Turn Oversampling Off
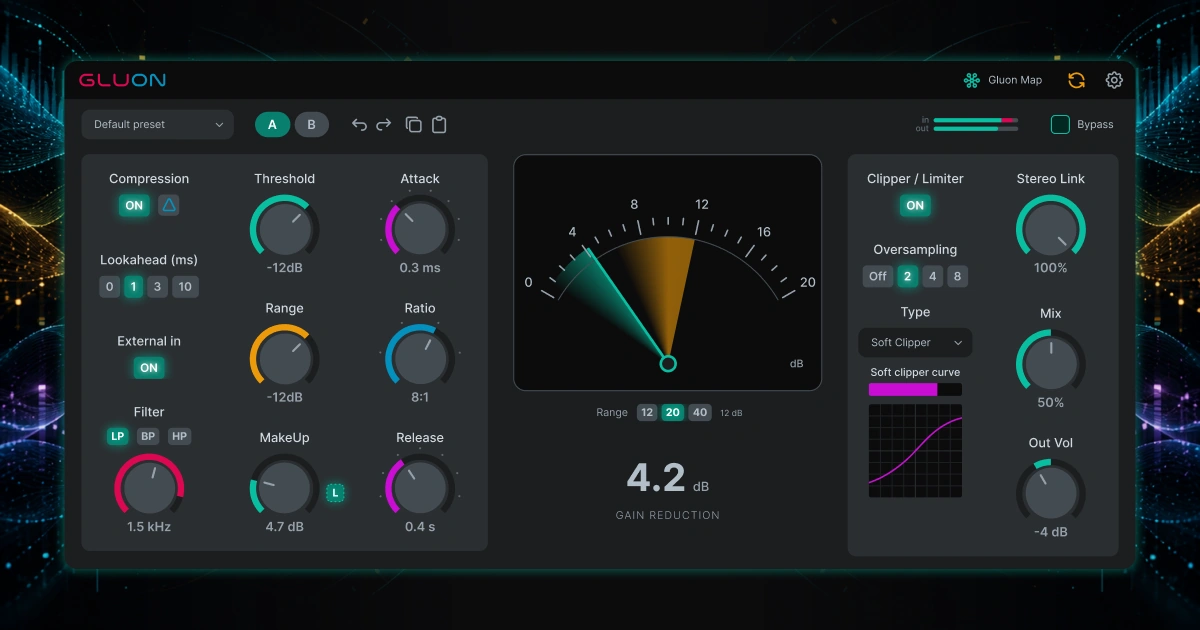1200x630 pixels. click(878, 277)
